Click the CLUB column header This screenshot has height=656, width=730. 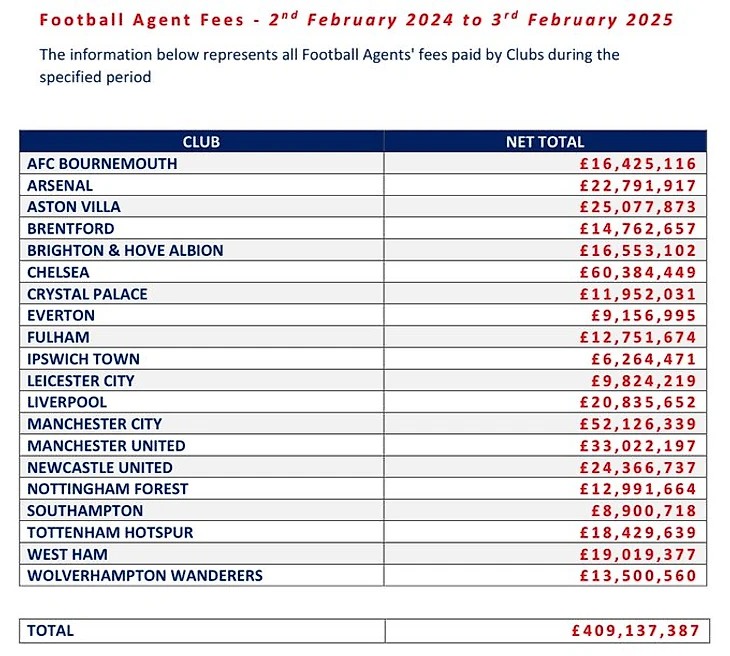(201, 142)
